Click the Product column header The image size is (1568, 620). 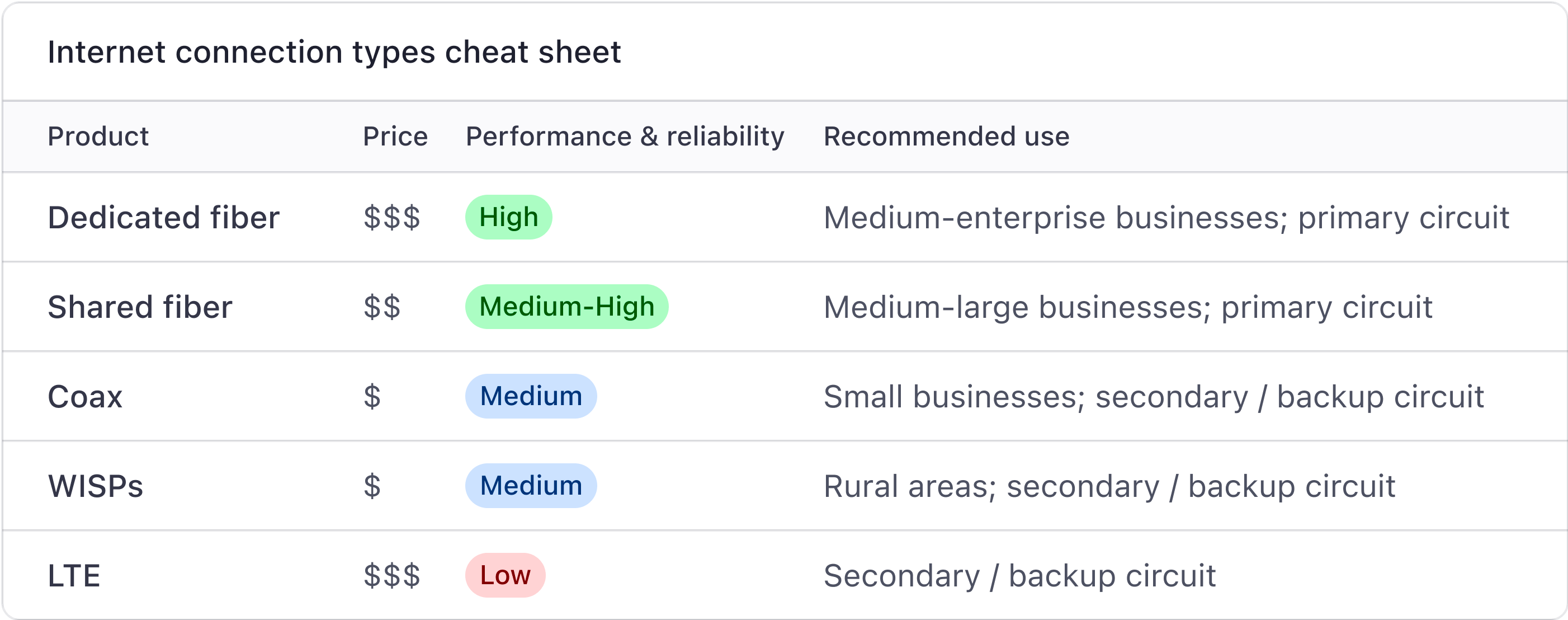point(98,137)
